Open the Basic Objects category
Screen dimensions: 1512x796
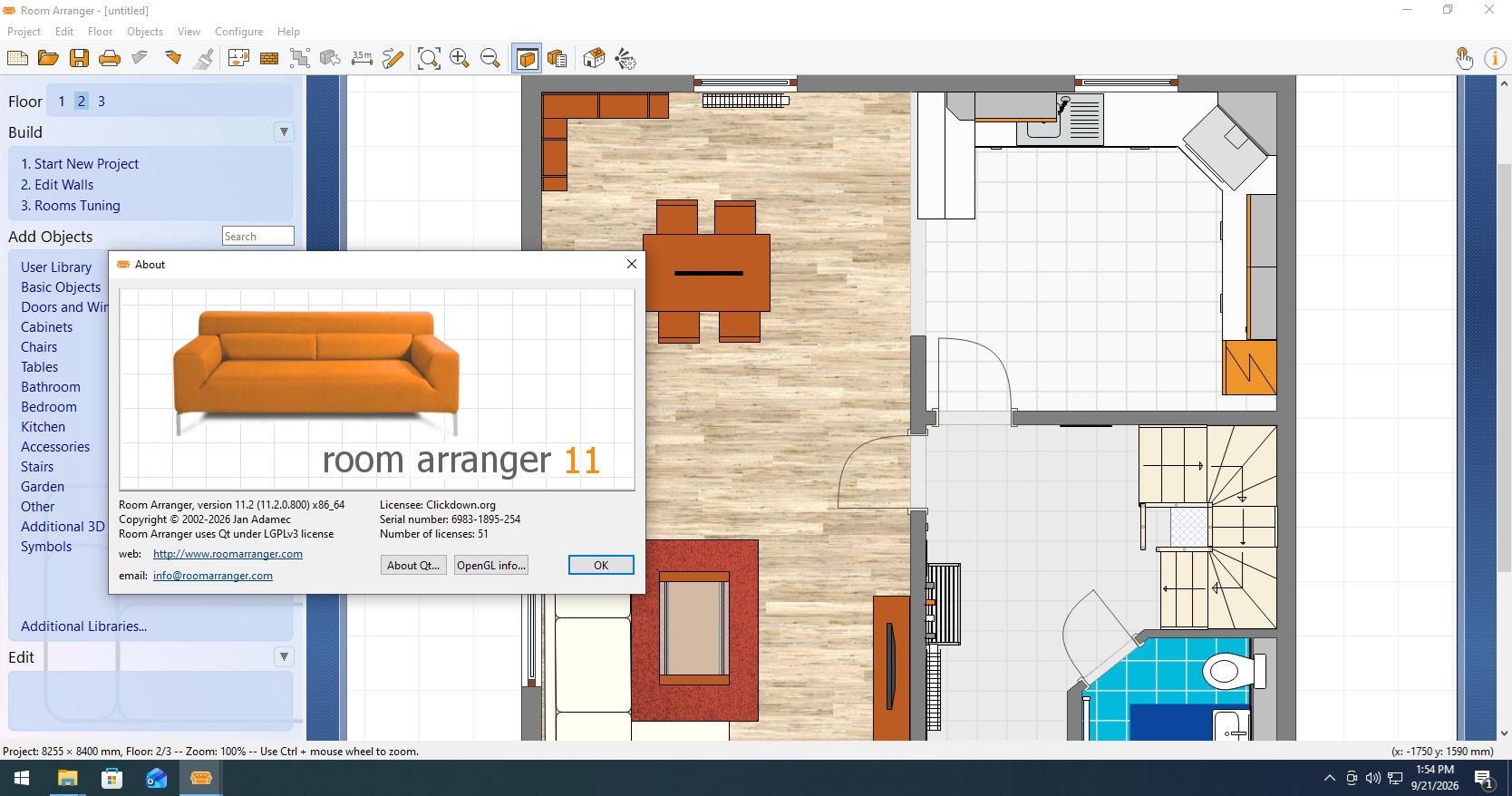61,287
